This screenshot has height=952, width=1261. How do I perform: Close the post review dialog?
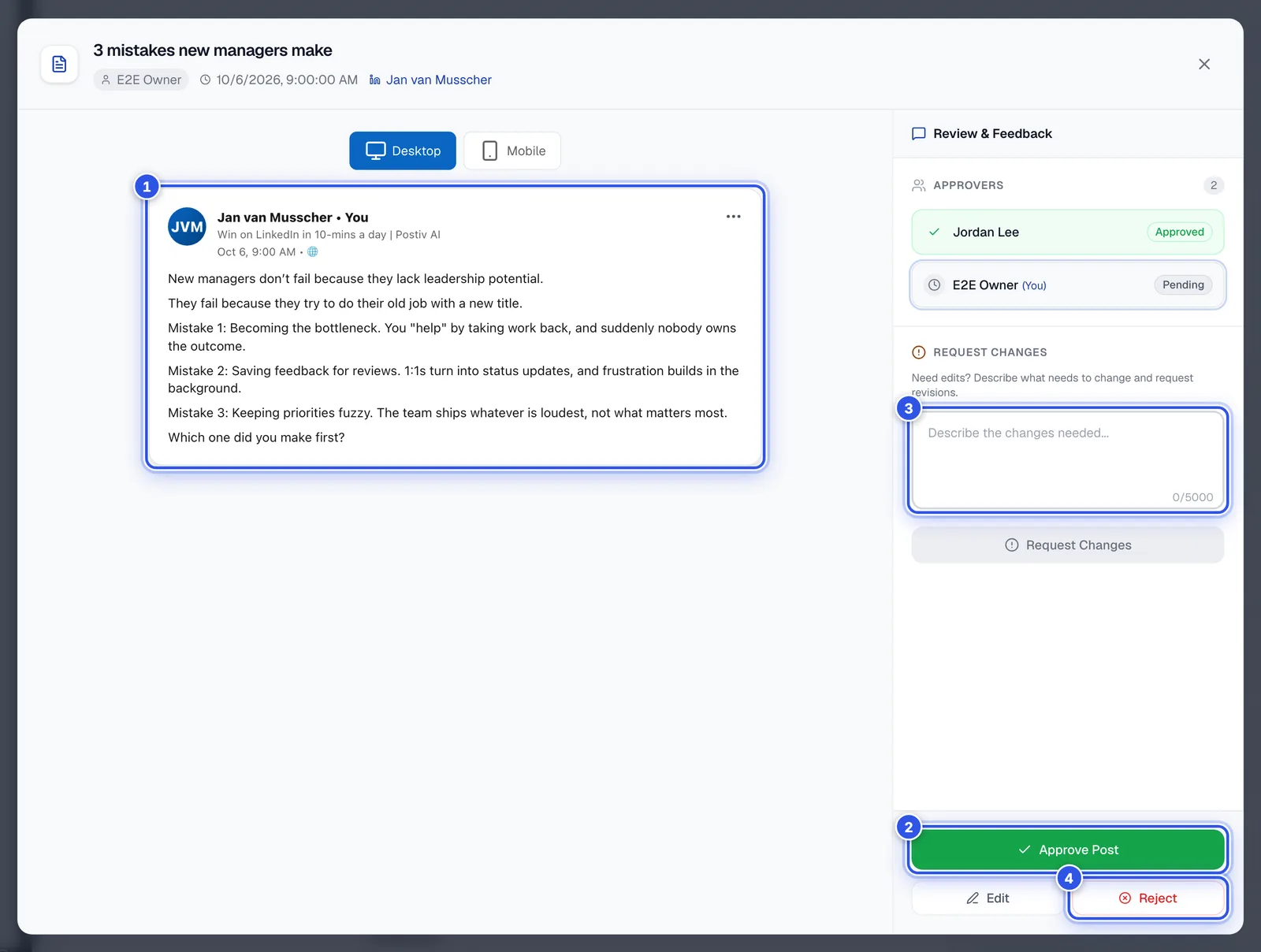[x=1203, y=65]
